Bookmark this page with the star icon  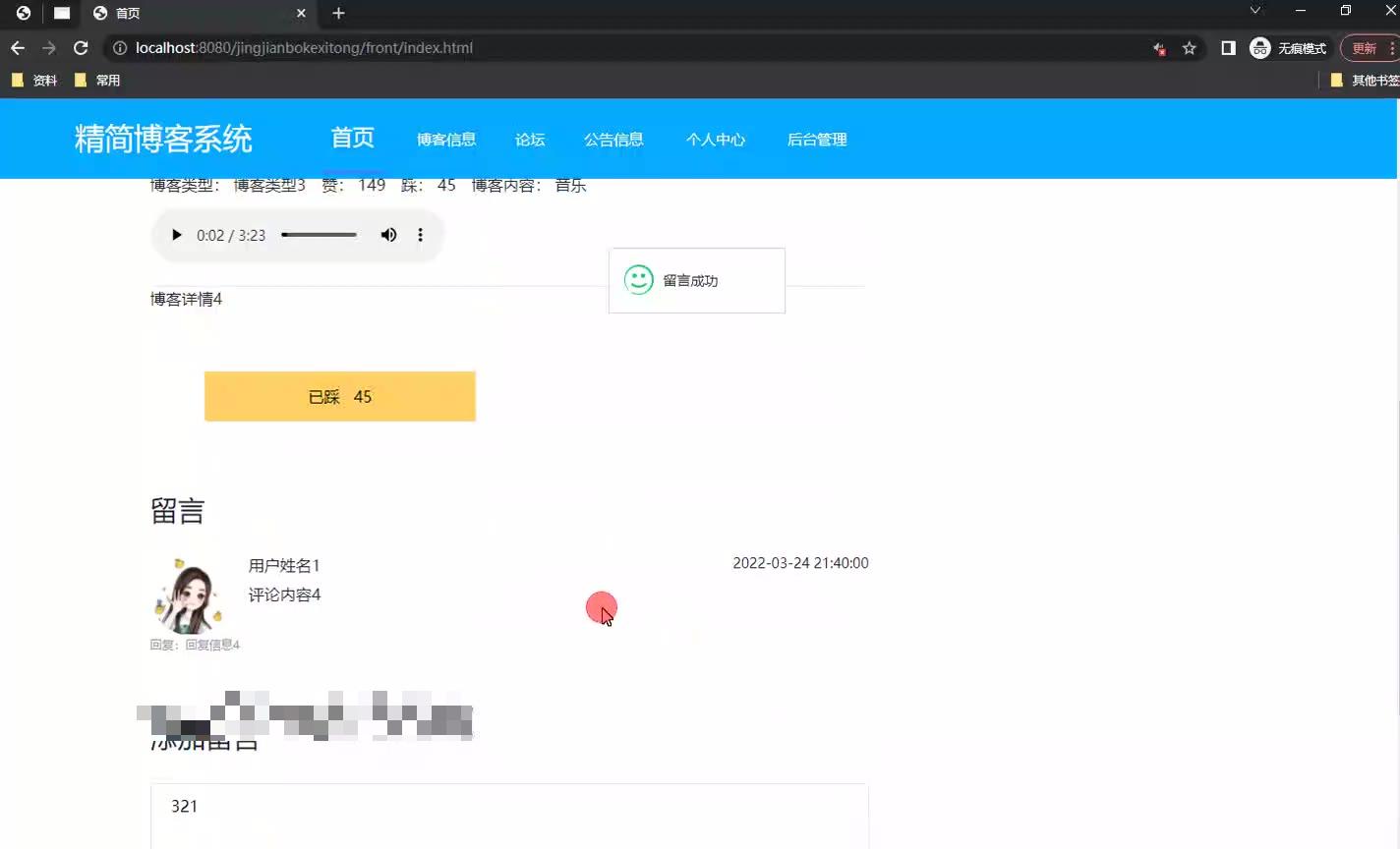pyautogui.click(x=1190, y=47)
